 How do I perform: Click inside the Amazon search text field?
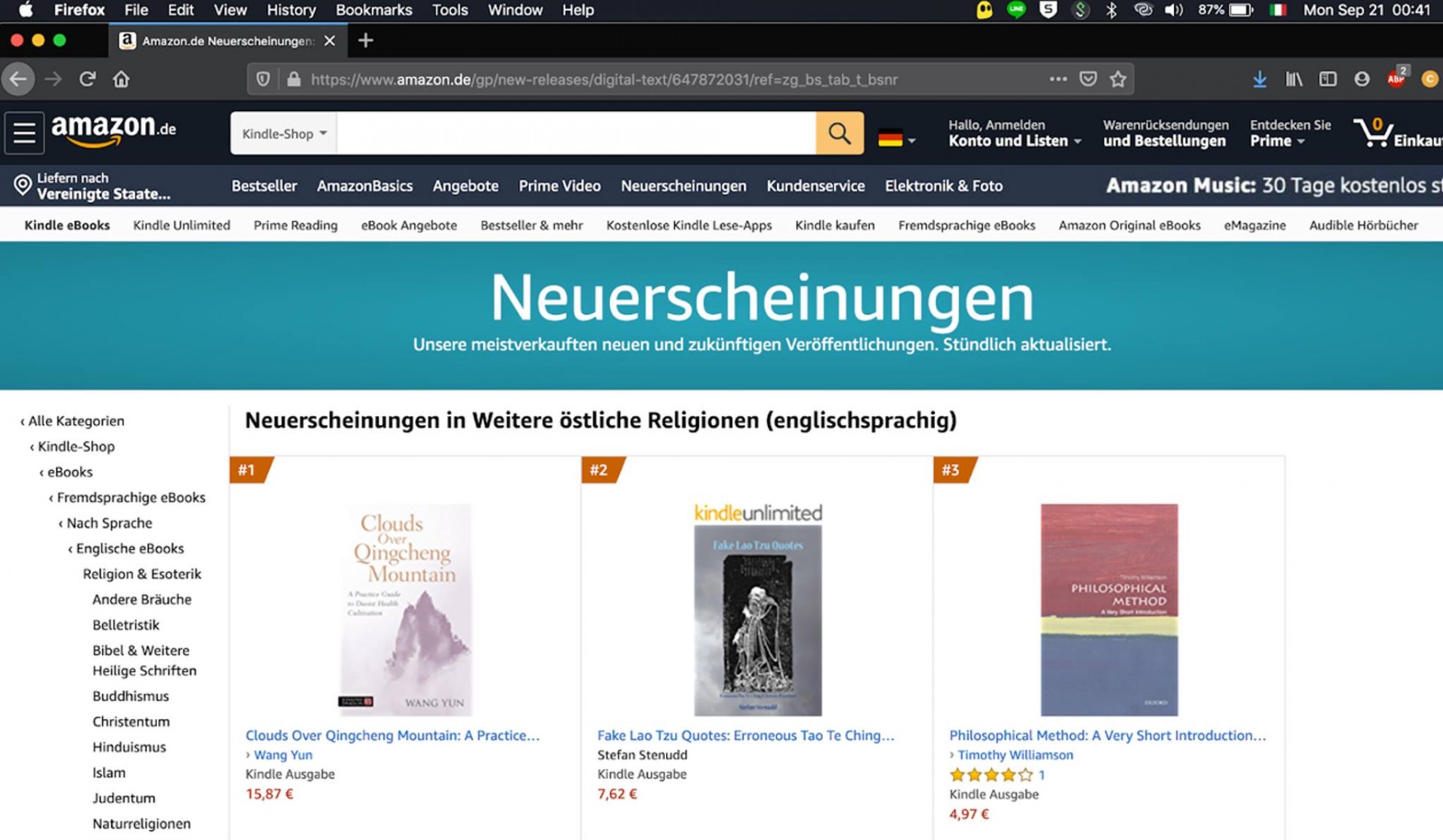click(576, 134)
